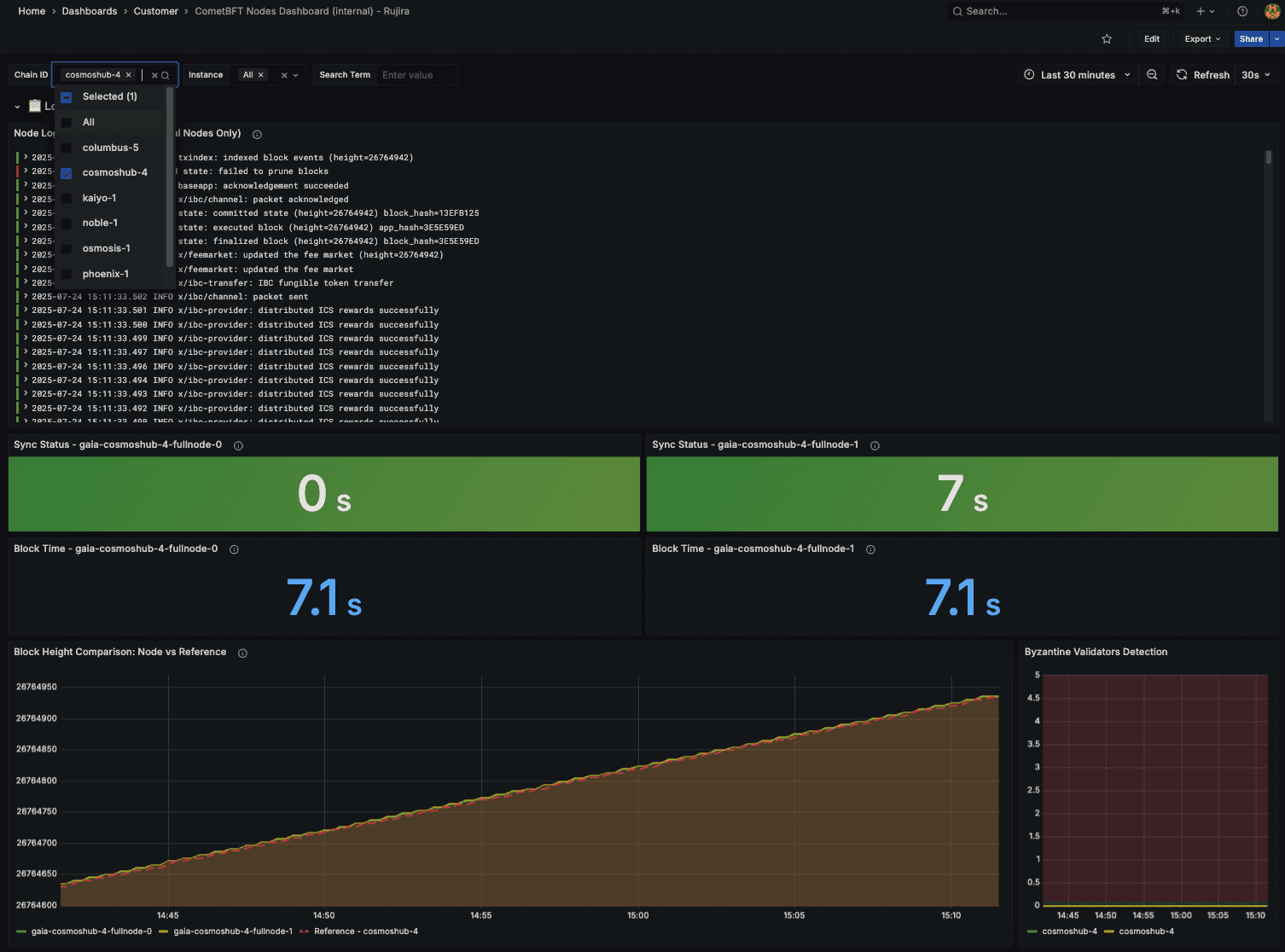The height and width of the screenshot is (952, 1285).
Task: Click the '7 s' Sync Status value
Action: pyautogui.click(x=962, y=495)
